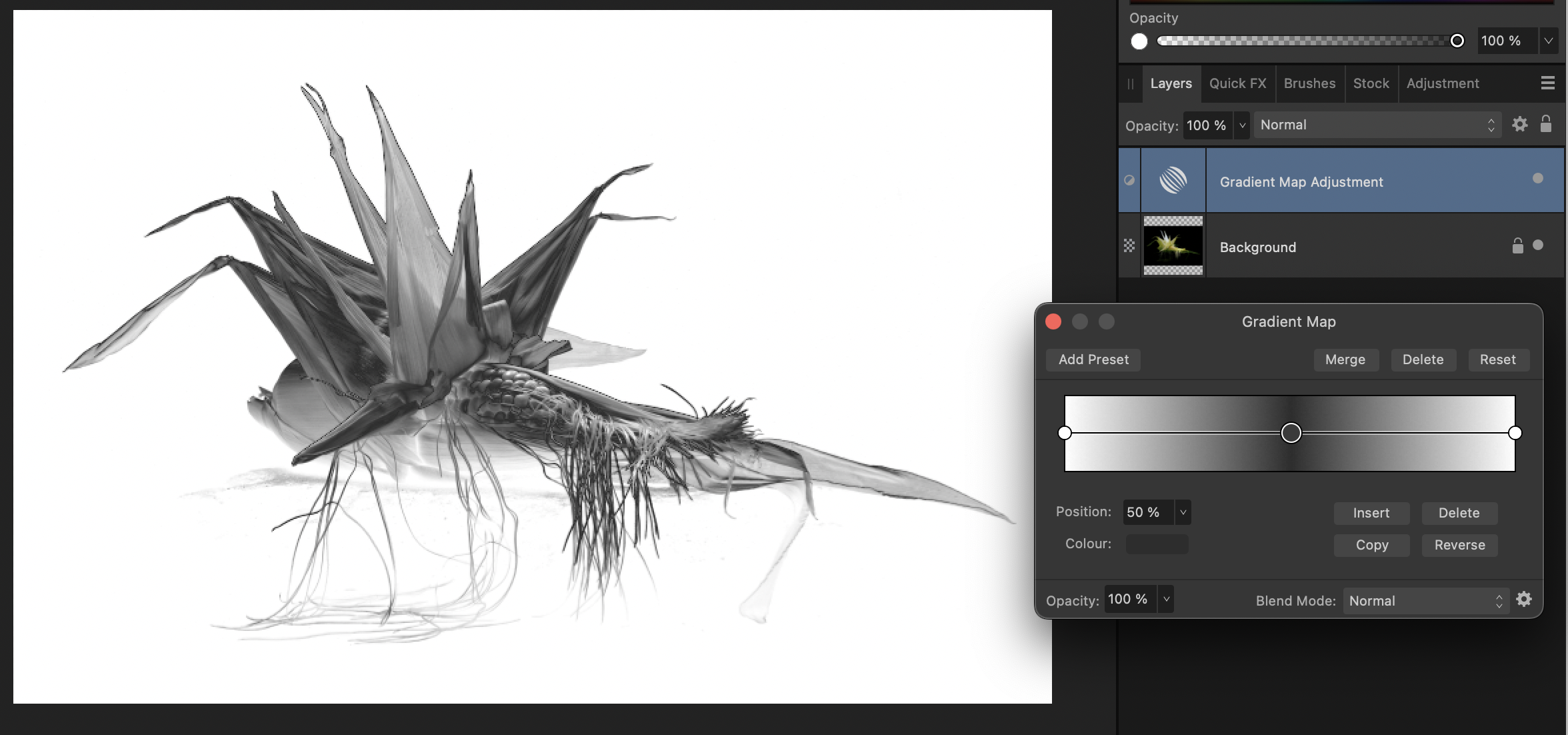Hide the Background layer using visibility dot
Screen dimensions: 1568x735
click(x=1538, y=245)
